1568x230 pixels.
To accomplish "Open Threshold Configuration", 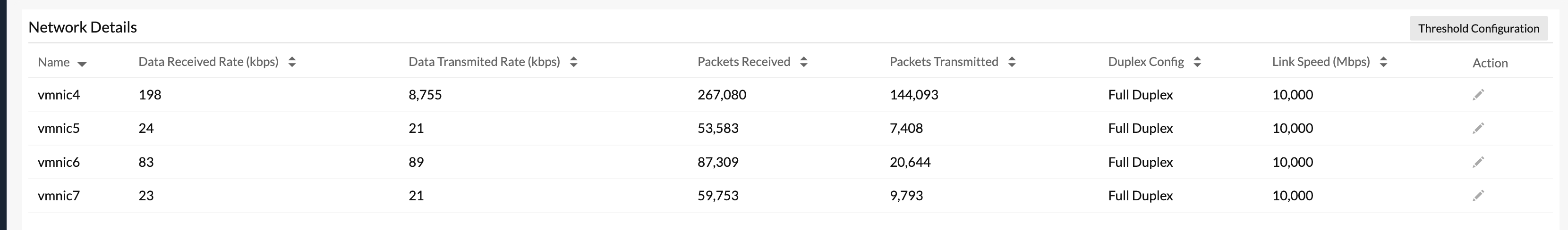I will (x=1479, y=29).
